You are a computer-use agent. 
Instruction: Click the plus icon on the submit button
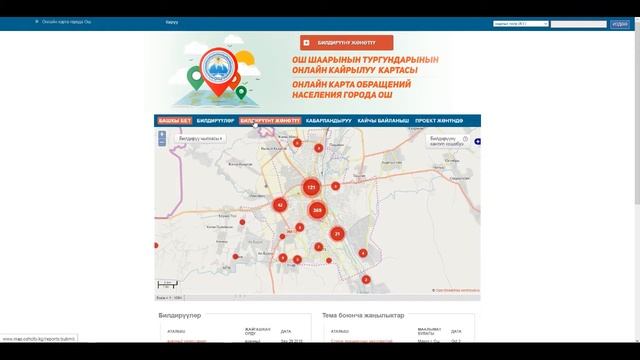point(307,42)
